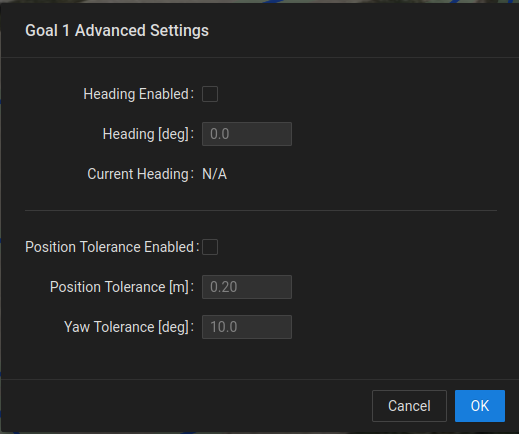Click the divider below Current Heading
Image resolution: width=519 pixels, height=434 pixels.
261,211
